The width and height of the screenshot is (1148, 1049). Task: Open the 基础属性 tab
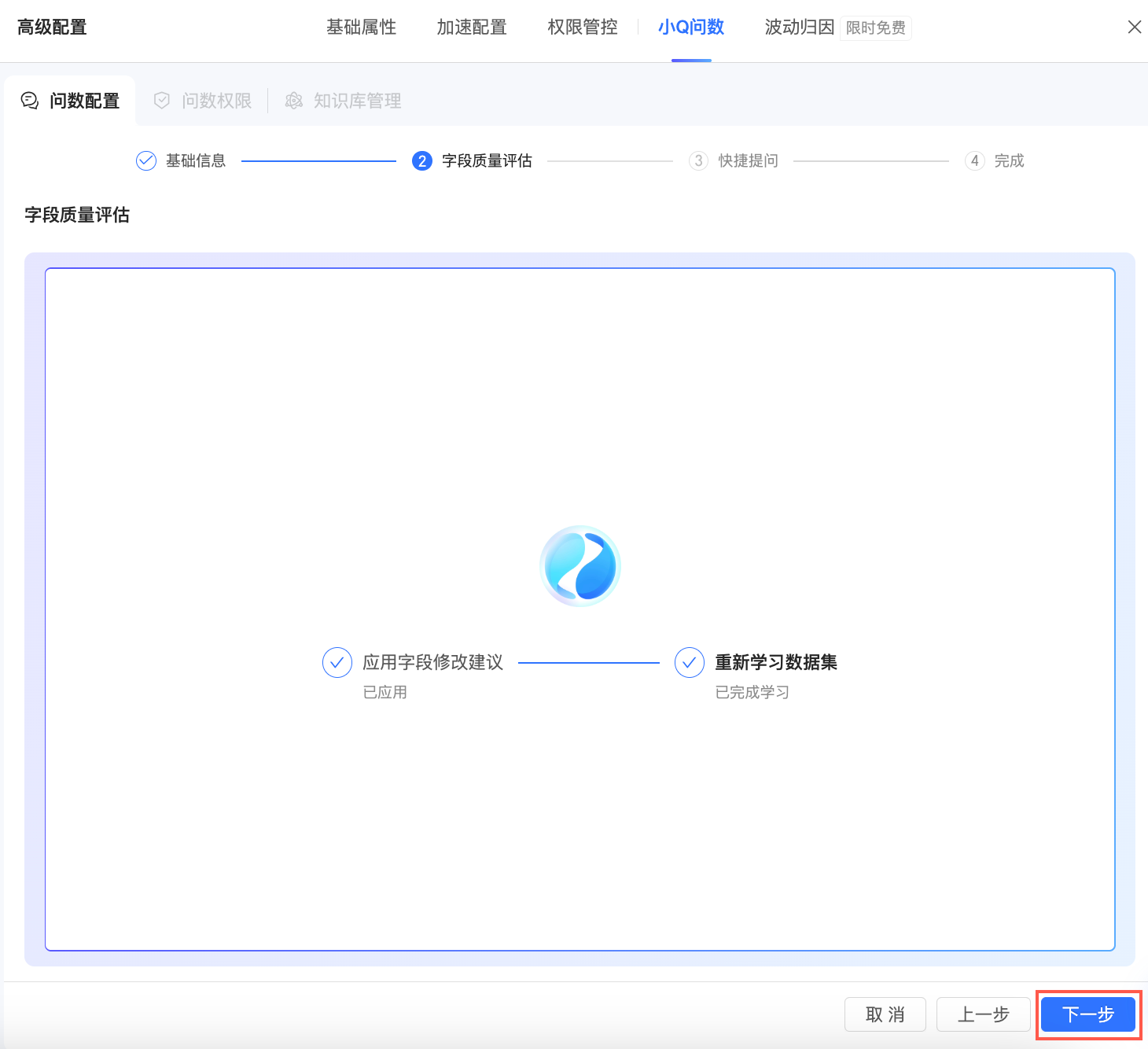coord(361,28)
